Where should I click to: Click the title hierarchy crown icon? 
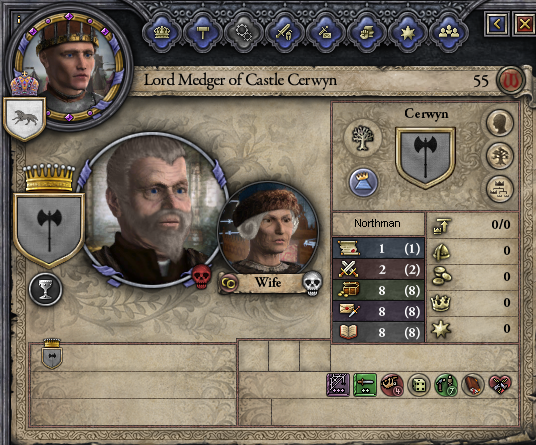point(499,189)
